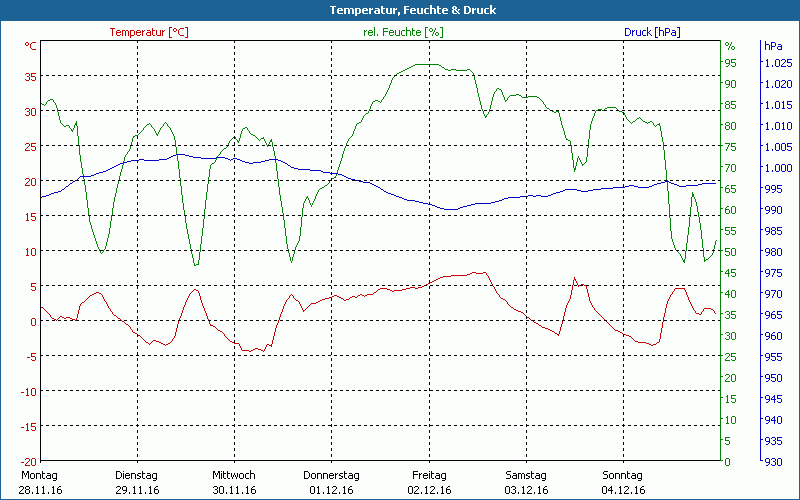Screen dimensions: 800x500
Task: Click the '25' temperature axis tick
Action: point(31,146)
